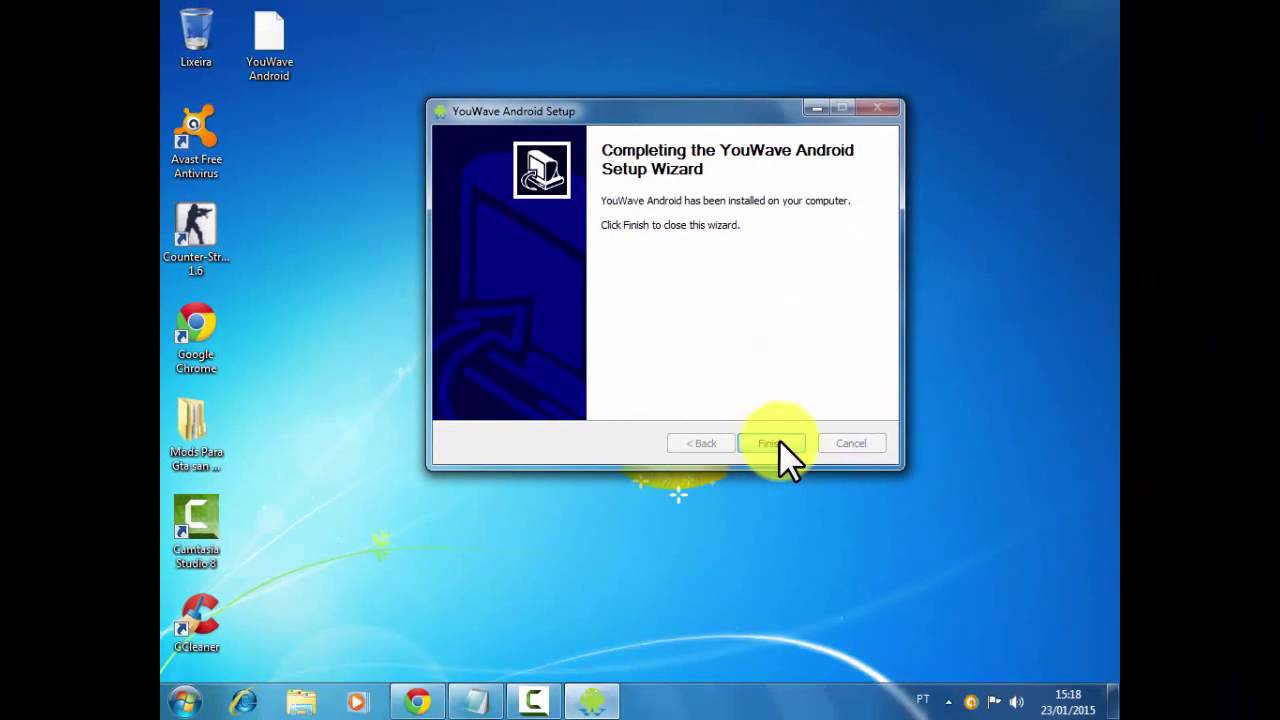This screenshot has width=1280, height=720.
Task: Open Windows Explorer from the taskbar
Action: (300, 702)
